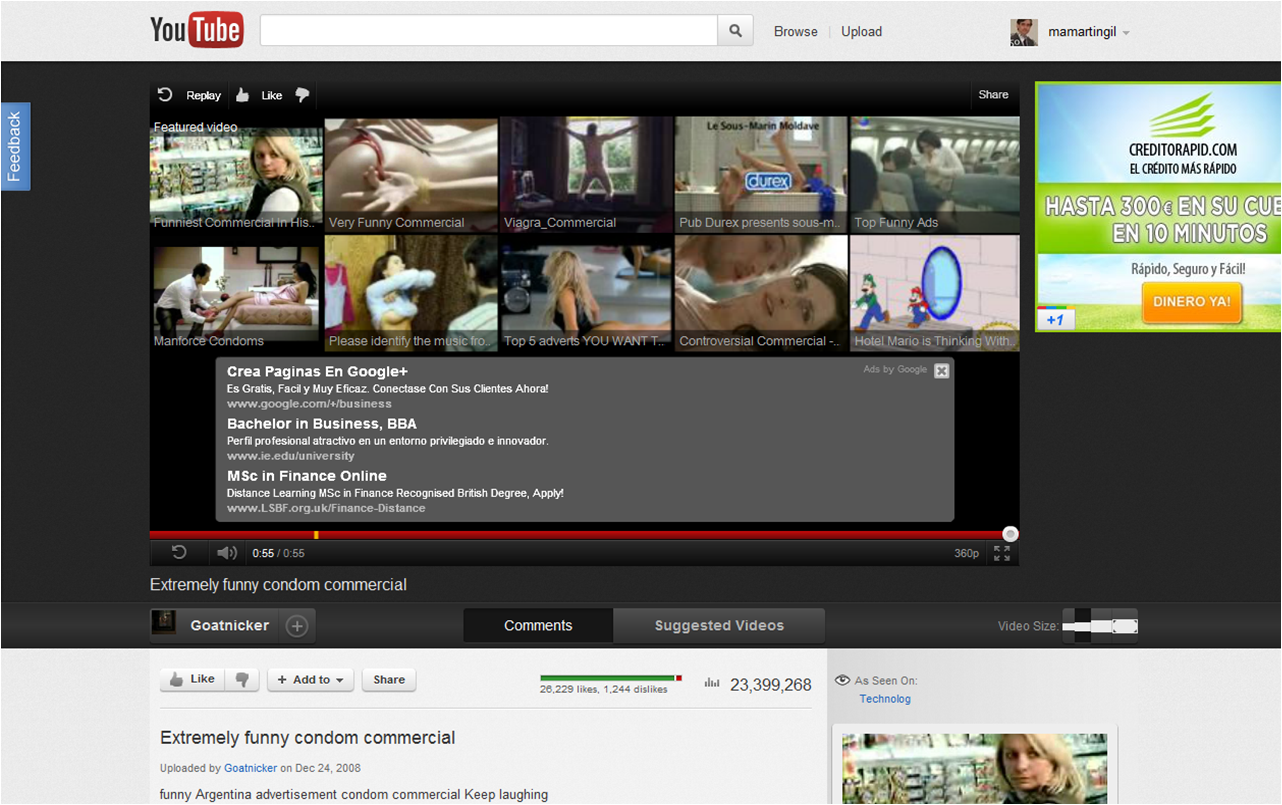
Task: Switch to the Comments tab
Action: (x=538, y=625)
